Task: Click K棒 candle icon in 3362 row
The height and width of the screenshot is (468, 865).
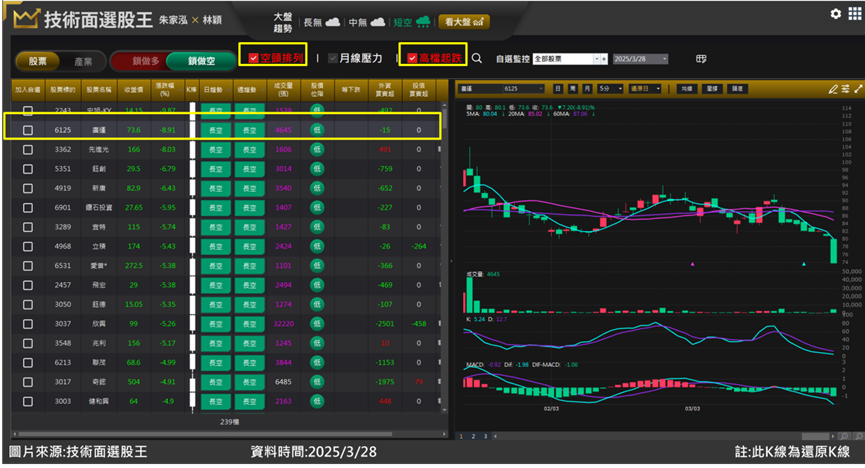Action: [193, 150]
